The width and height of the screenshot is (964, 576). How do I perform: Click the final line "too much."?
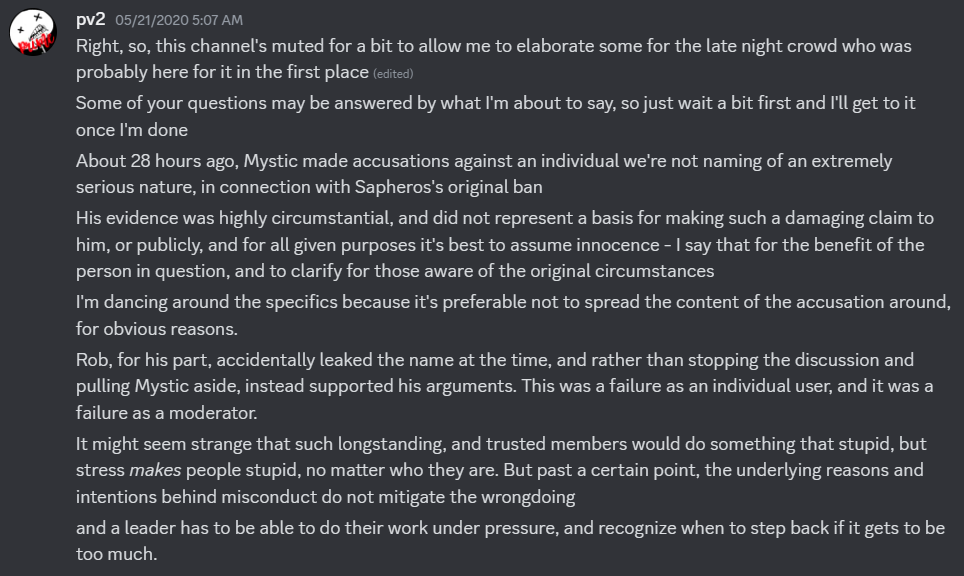pyautogui.click(x=116, y=554)
